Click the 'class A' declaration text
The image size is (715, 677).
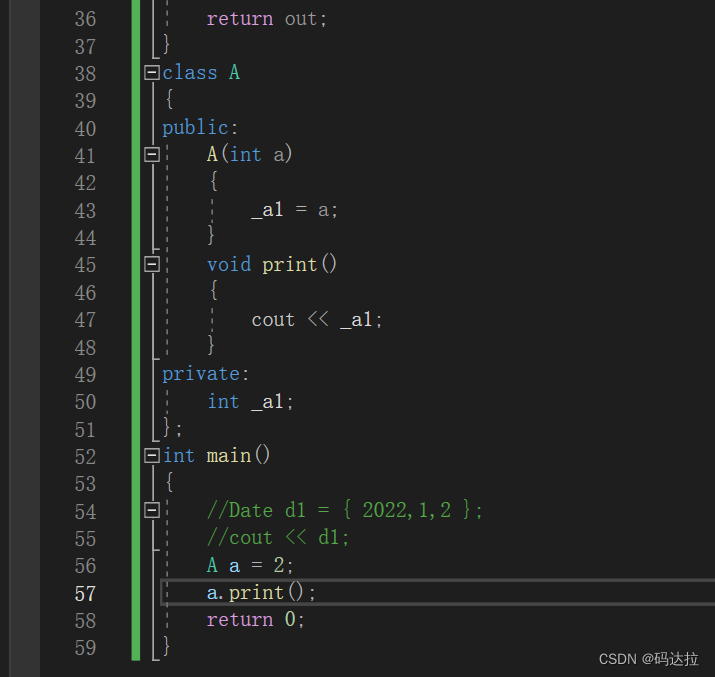(201, 72)
